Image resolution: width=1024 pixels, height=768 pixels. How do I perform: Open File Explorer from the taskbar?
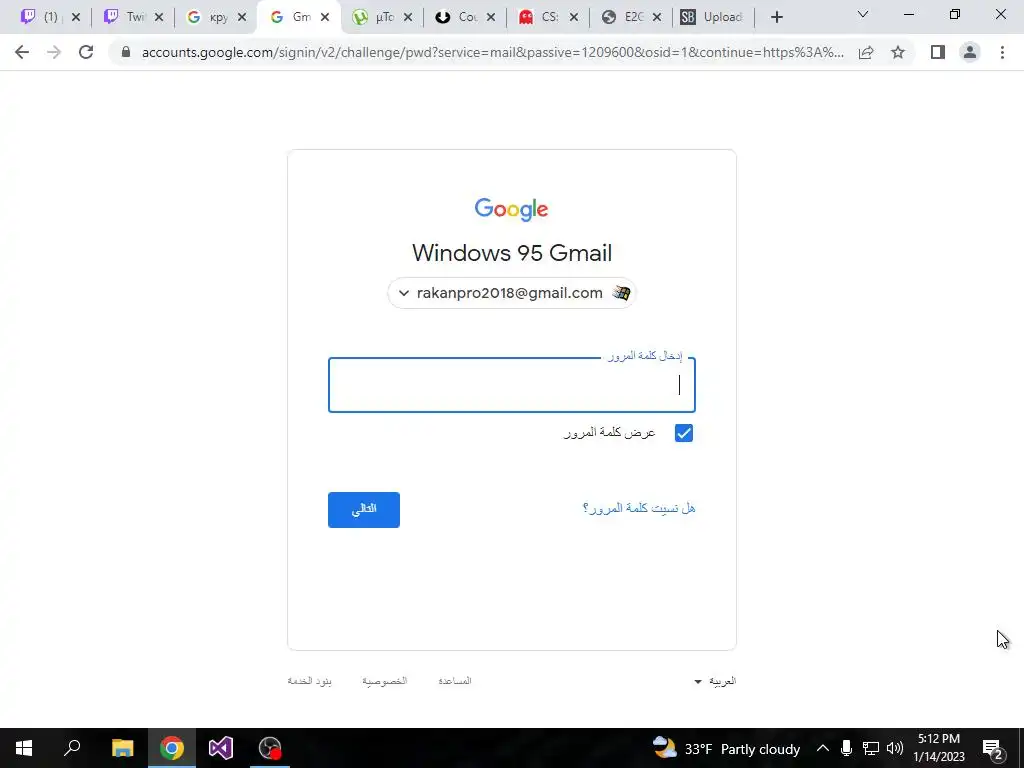[x=122, y=748]
